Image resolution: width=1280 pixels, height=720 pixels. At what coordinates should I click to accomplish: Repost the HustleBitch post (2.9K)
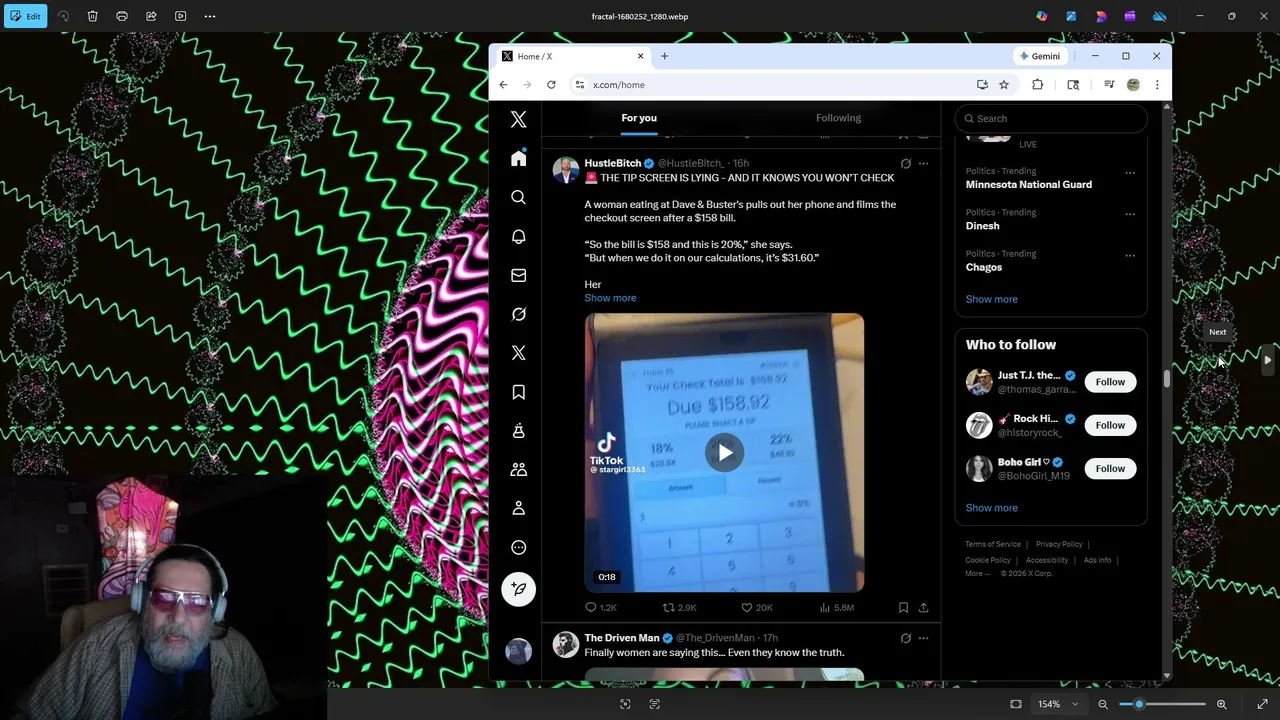[x=679, y=607]
